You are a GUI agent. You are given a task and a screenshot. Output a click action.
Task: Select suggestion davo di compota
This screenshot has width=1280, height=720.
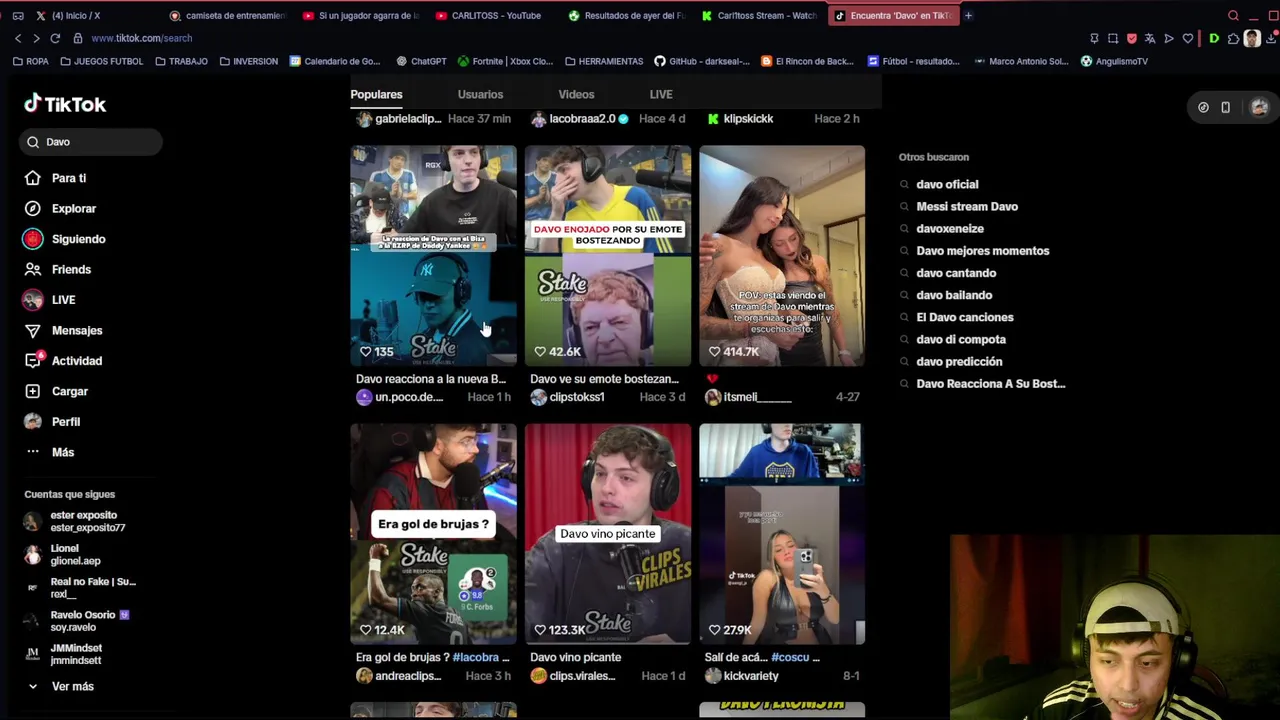[x=961, y=339]
